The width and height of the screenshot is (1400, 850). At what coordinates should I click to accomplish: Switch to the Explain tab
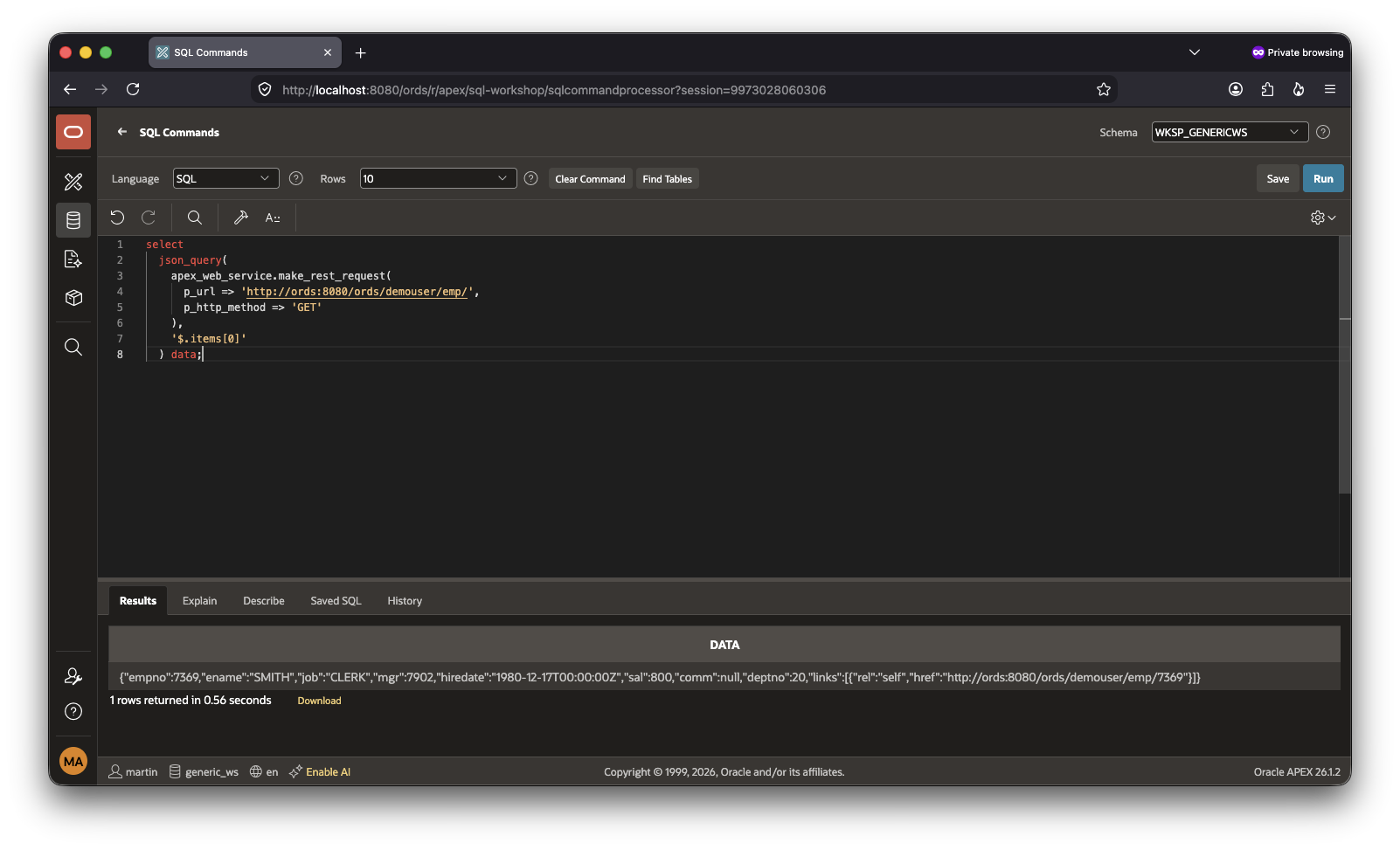[x=199, y=601]
